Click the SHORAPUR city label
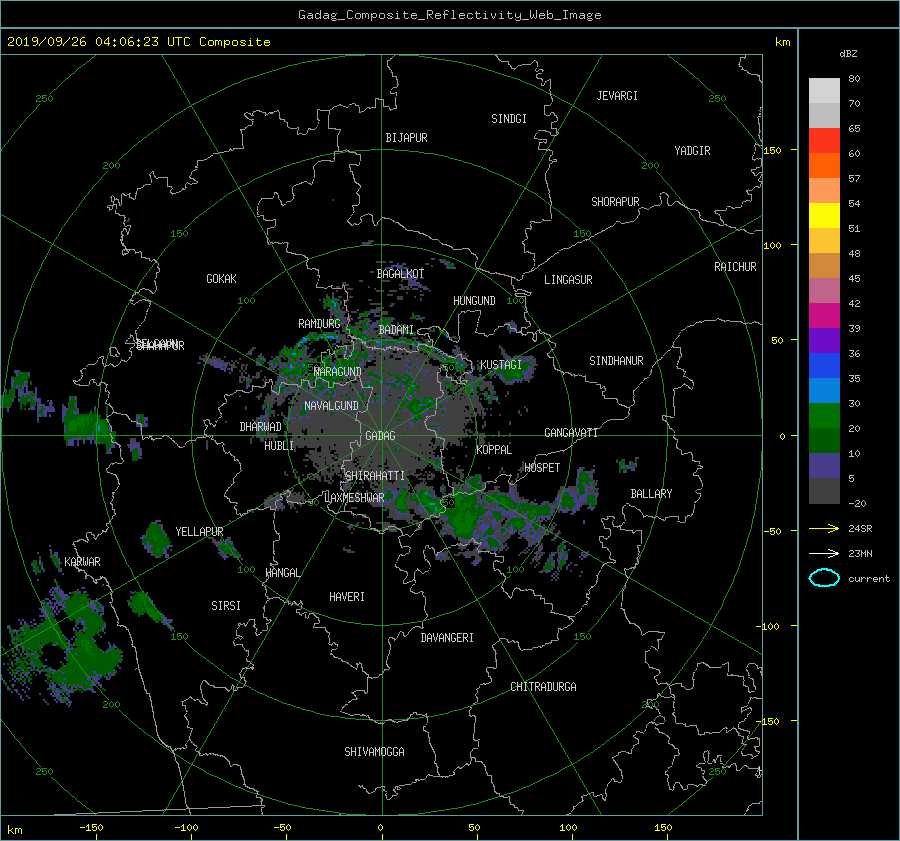This screenshot has width=900, height=841. click(x=615, y=202)
